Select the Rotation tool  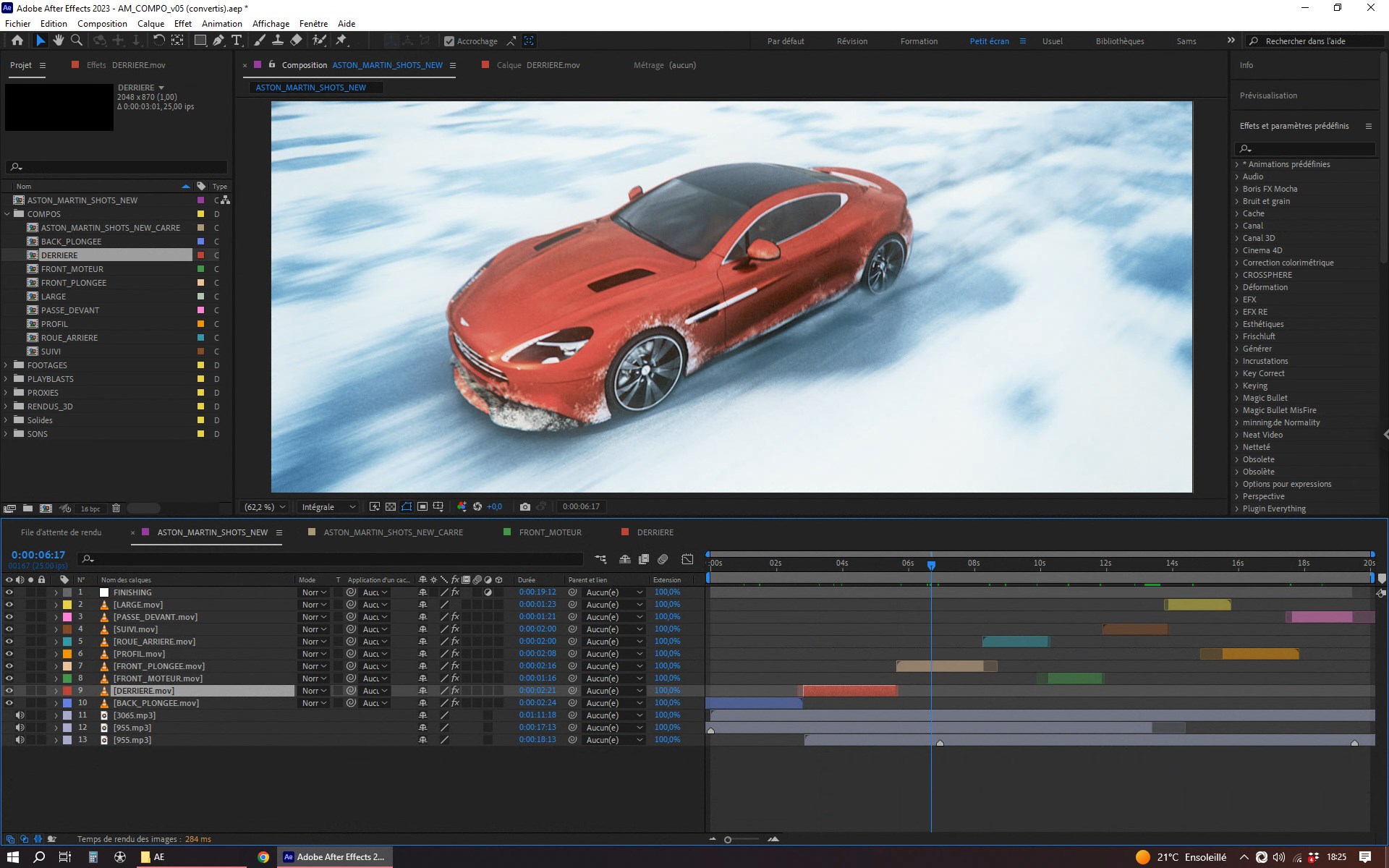[158, 41]
